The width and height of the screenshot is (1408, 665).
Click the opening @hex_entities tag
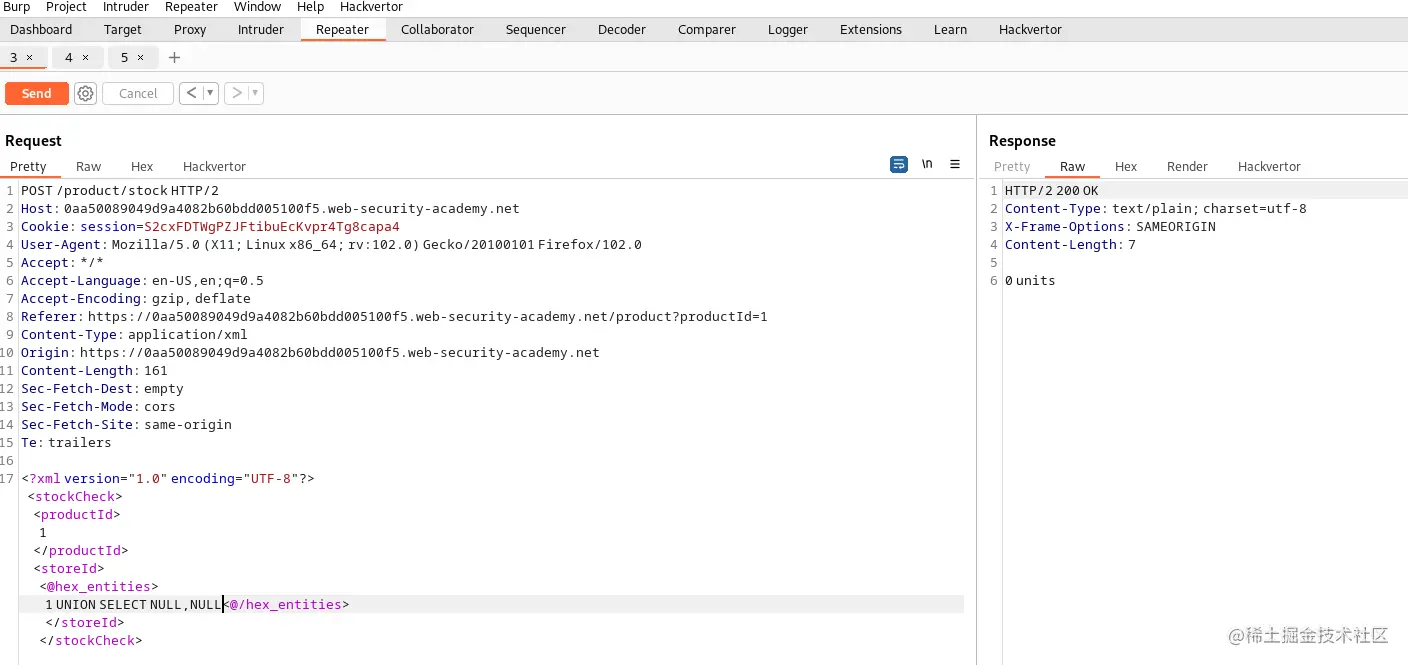(99, 586)
